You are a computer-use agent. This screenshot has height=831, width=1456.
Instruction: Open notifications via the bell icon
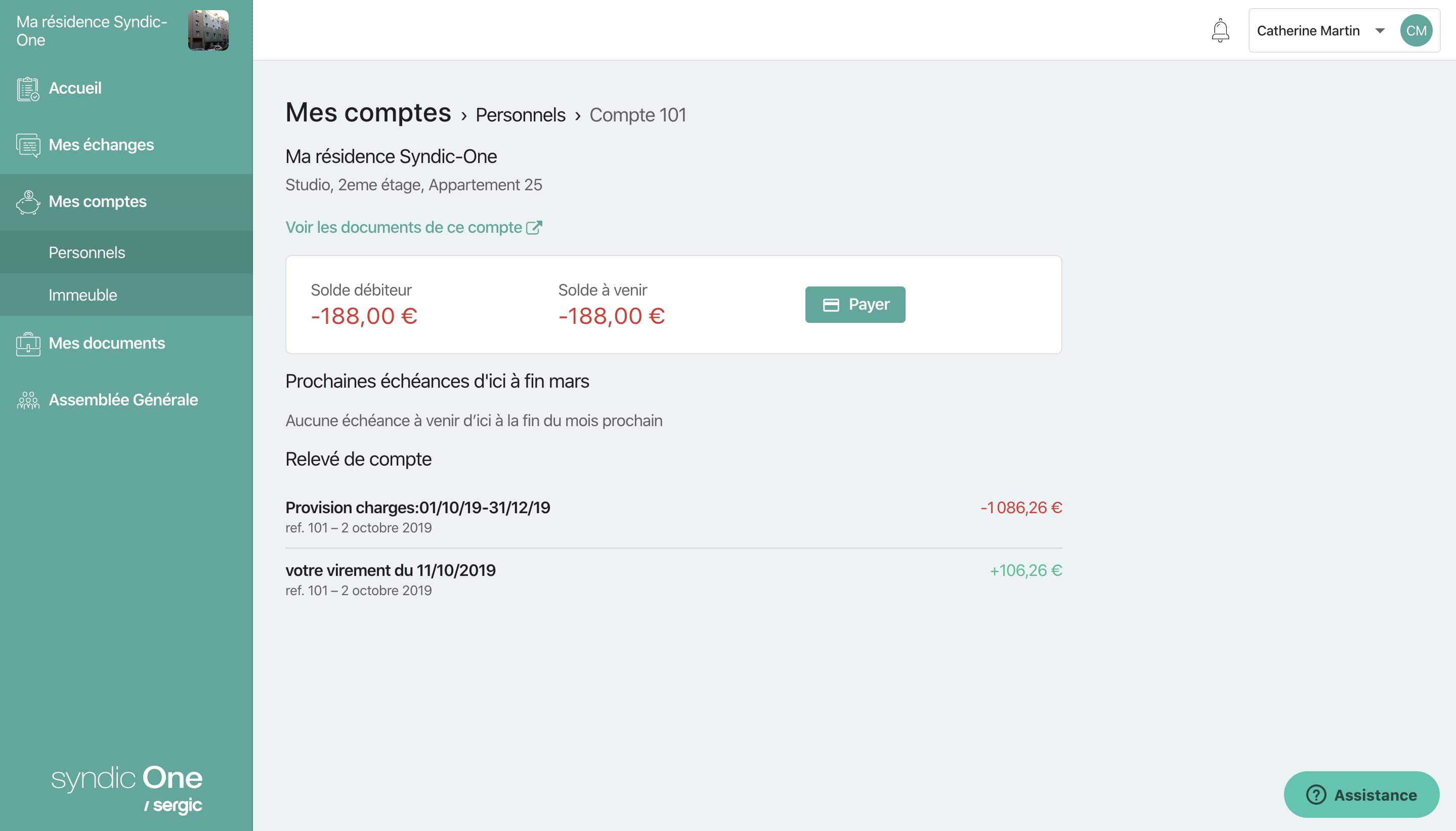[1220, 31]
